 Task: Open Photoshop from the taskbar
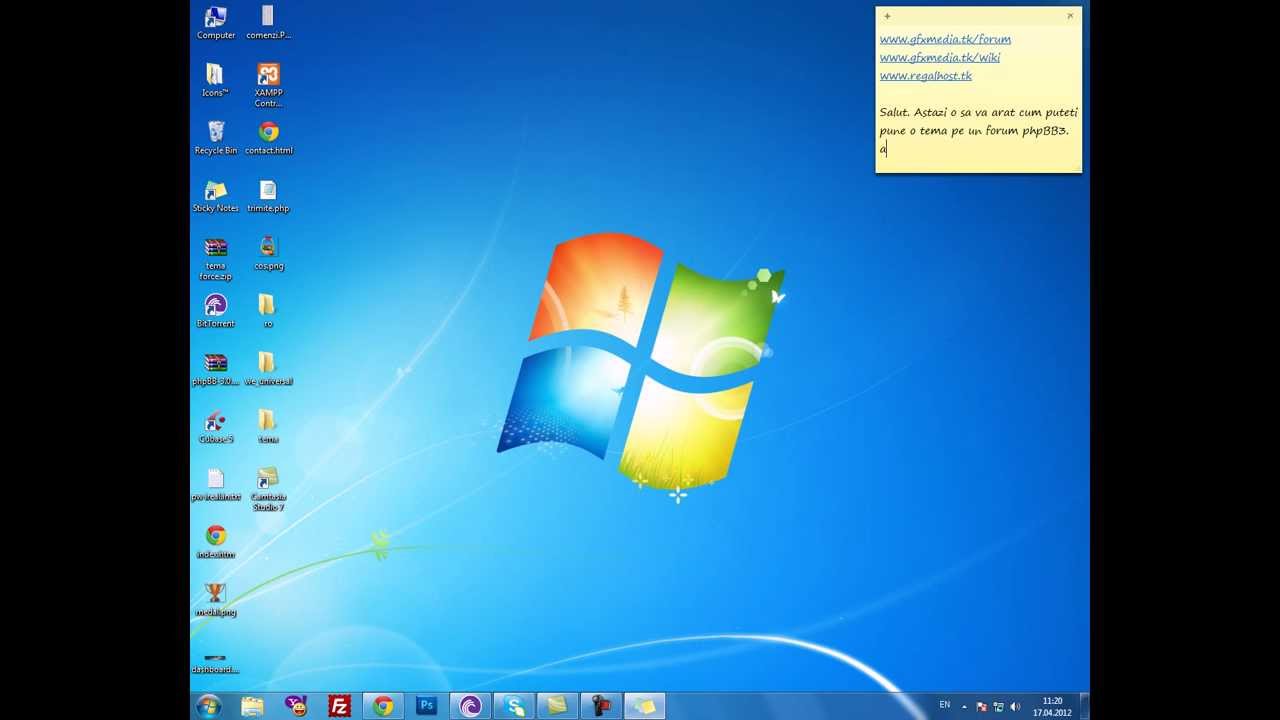427,706
